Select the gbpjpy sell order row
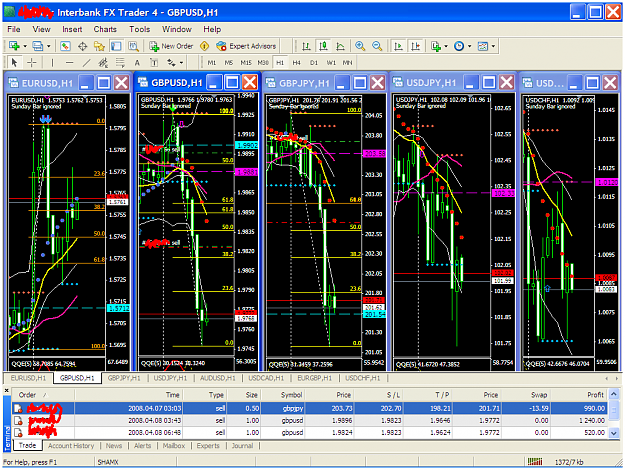The width and height of the screenshot is (625, 470). coord(310,408)
